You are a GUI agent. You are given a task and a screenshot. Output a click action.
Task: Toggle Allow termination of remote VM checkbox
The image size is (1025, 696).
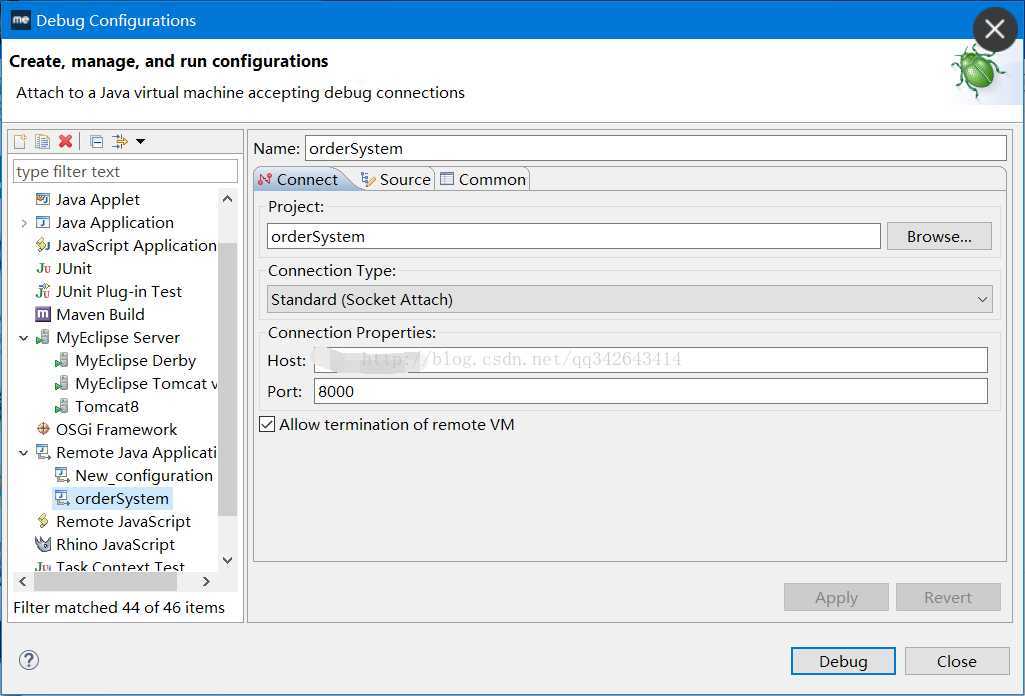pyautogui.click(x=267, y=424)
